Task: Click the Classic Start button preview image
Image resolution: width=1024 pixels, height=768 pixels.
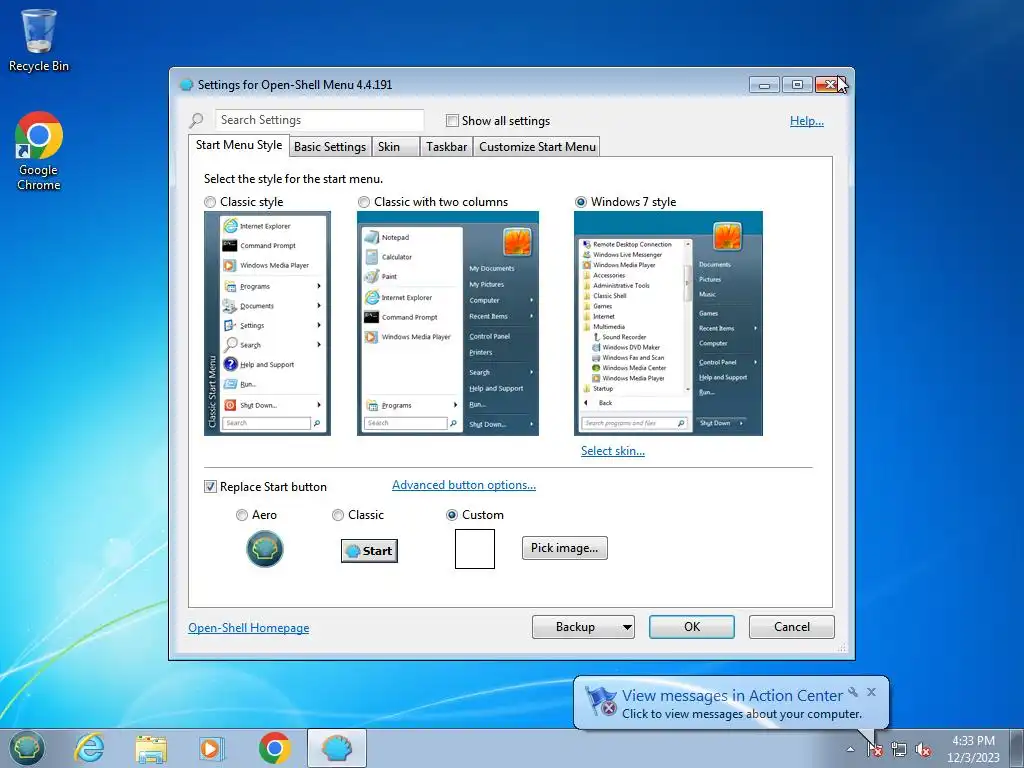Action: coord(369,551)
